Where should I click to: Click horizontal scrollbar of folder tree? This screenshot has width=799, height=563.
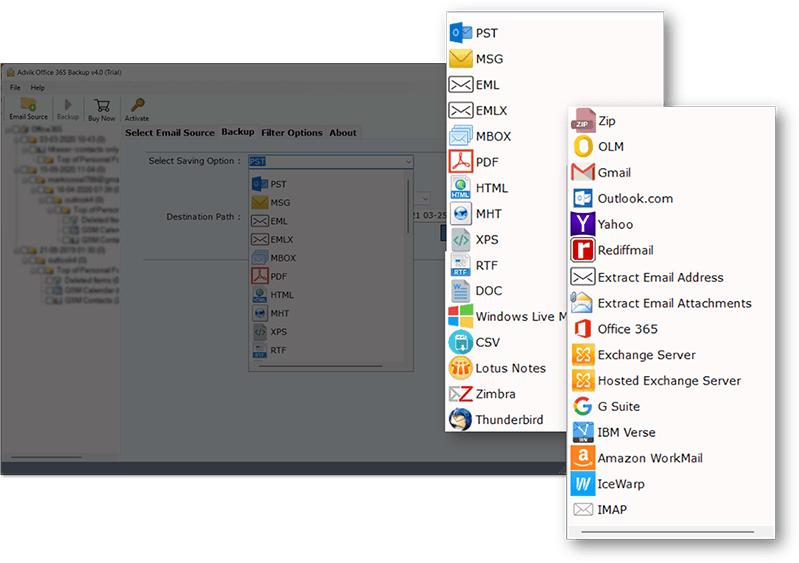tap(46, 457)
